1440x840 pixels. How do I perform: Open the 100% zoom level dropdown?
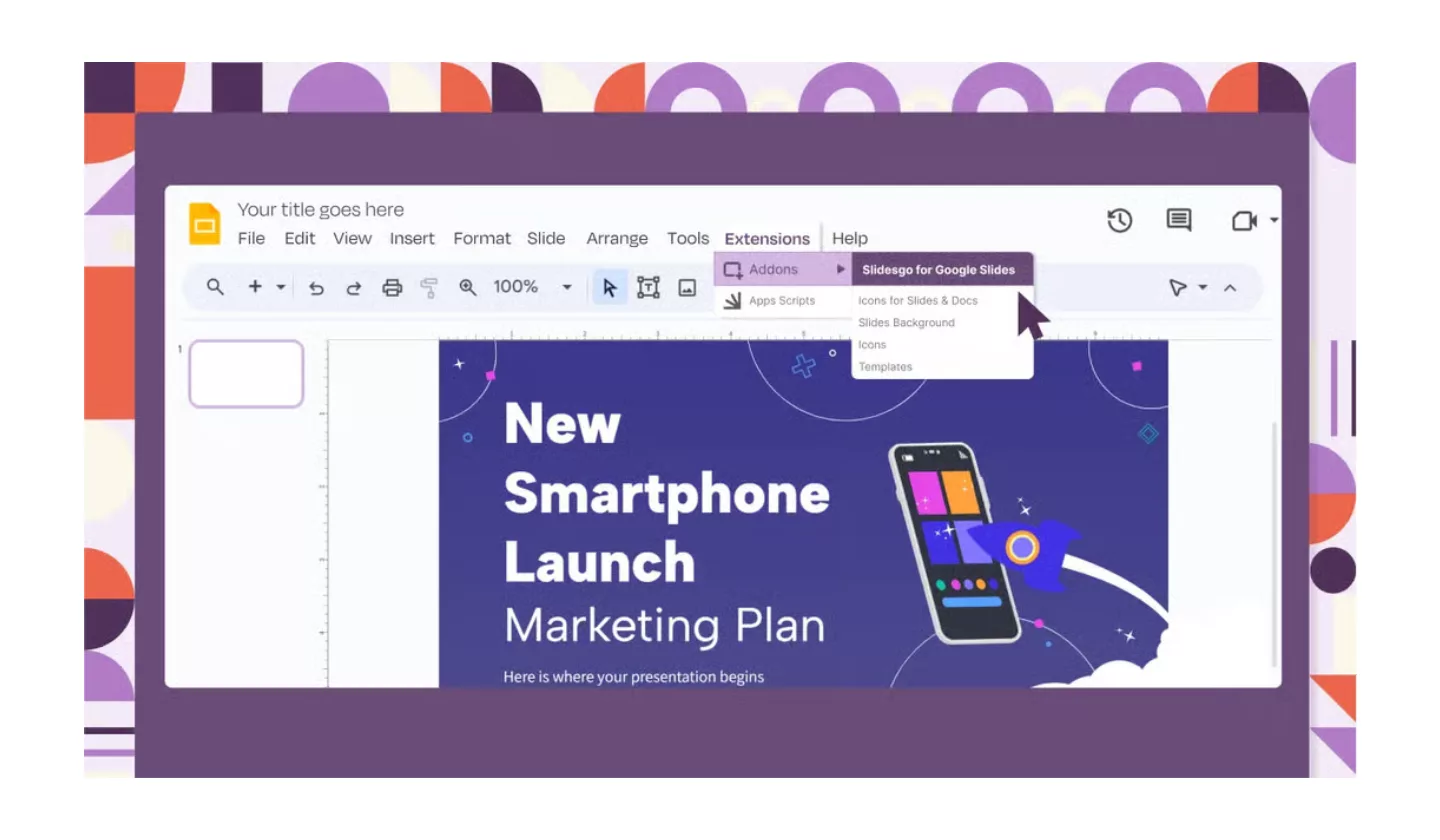(x=566, y=288)
